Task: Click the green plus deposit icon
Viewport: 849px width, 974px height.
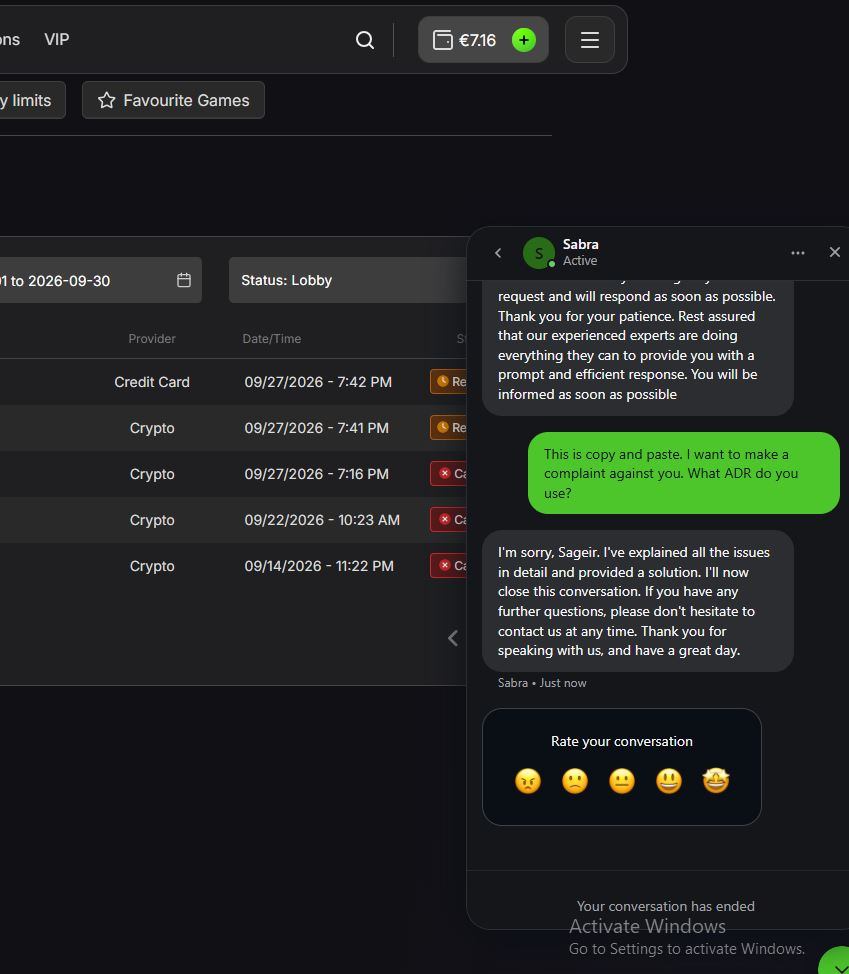Action: pos(524,40)
